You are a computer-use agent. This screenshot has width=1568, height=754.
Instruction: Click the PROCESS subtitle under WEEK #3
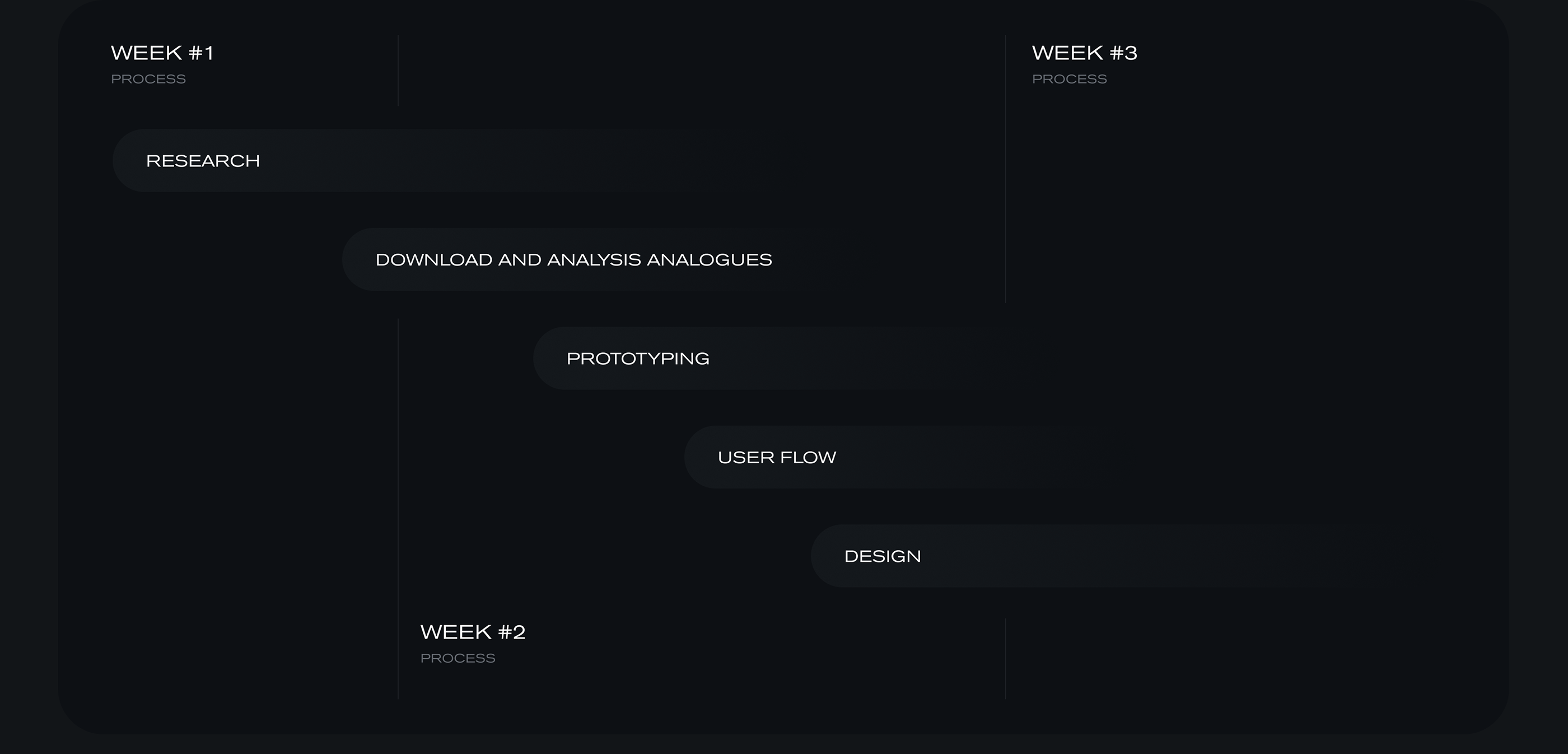coord(1070,79)
